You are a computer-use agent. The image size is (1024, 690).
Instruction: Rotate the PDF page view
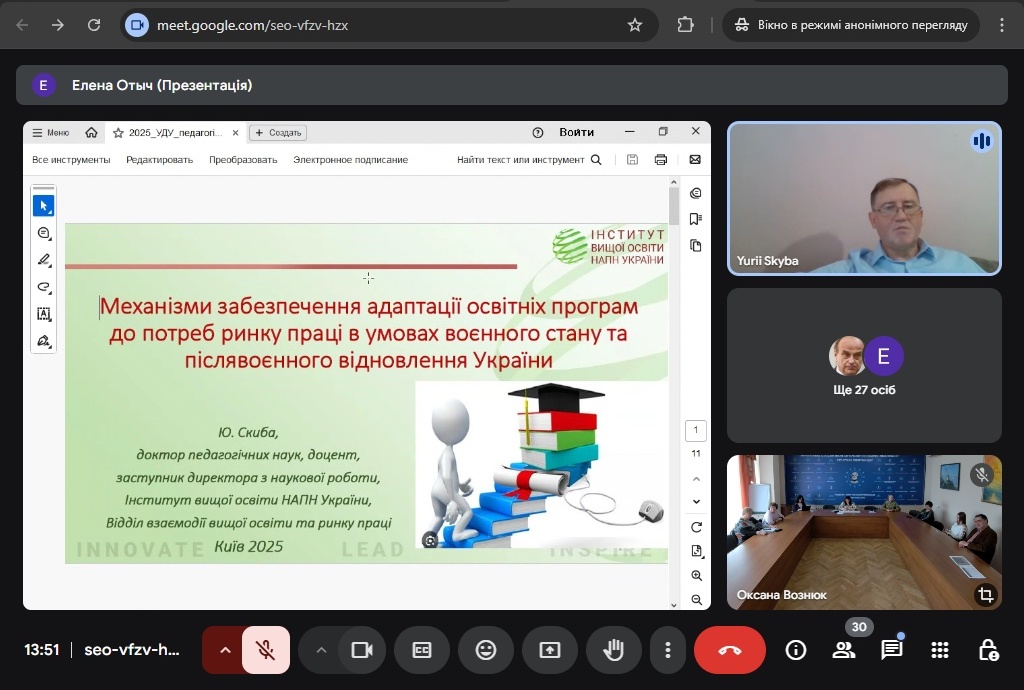click(696, 527)
